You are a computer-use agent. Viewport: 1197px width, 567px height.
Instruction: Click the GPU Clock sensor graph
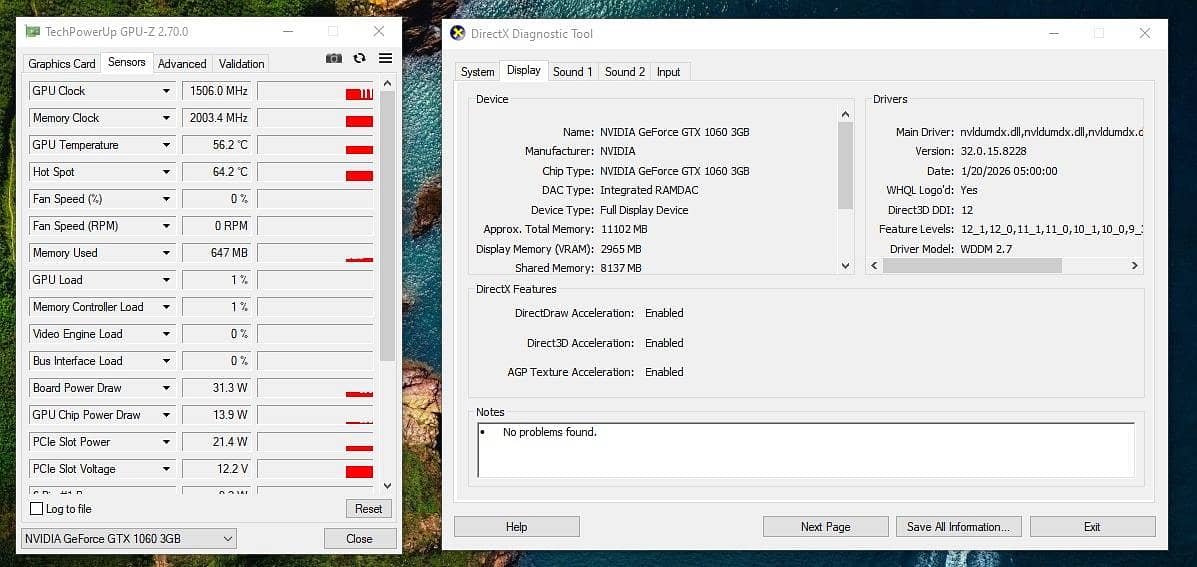[x=315, y=91]
